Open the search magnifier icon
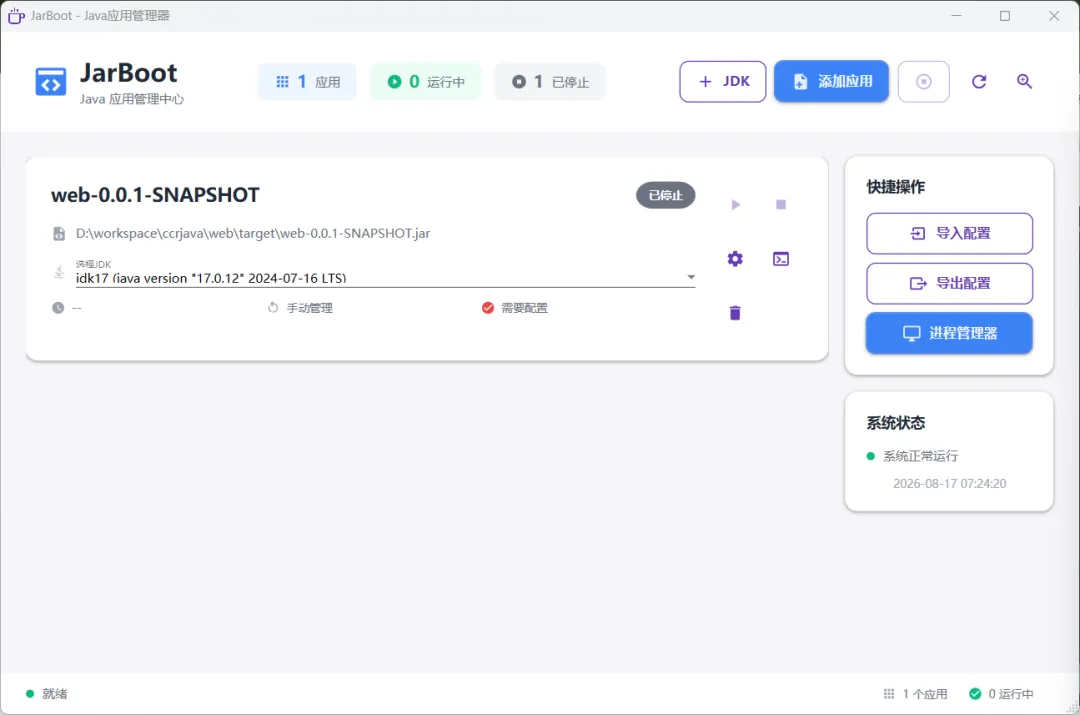 coord(1024,81)
